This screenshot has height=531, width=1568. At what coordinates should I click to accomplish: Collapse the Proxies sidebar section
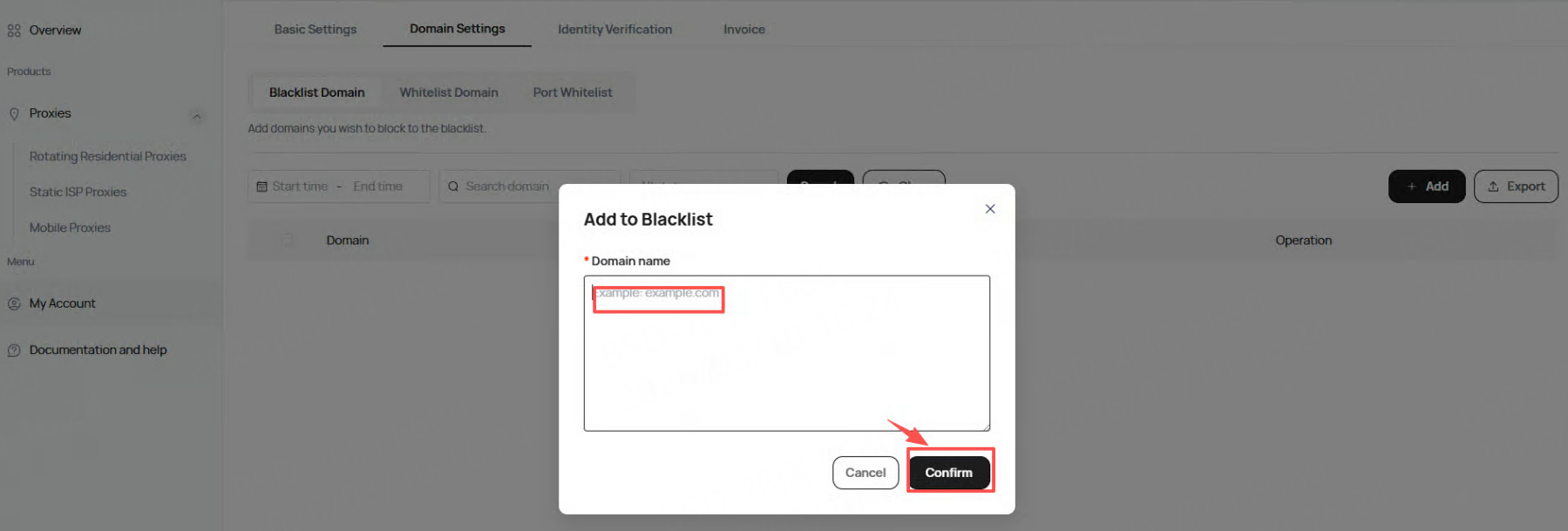(x=197, y=116)
